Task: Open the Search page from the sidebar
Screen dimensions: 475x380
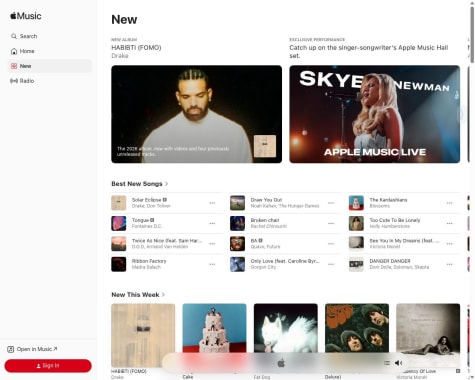Action: 49,36
